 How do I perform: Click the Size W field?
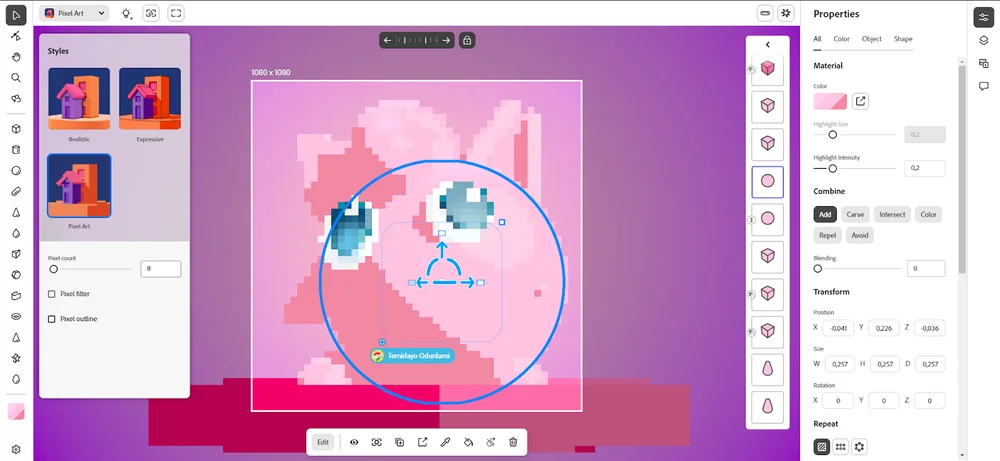coord(840,364)
